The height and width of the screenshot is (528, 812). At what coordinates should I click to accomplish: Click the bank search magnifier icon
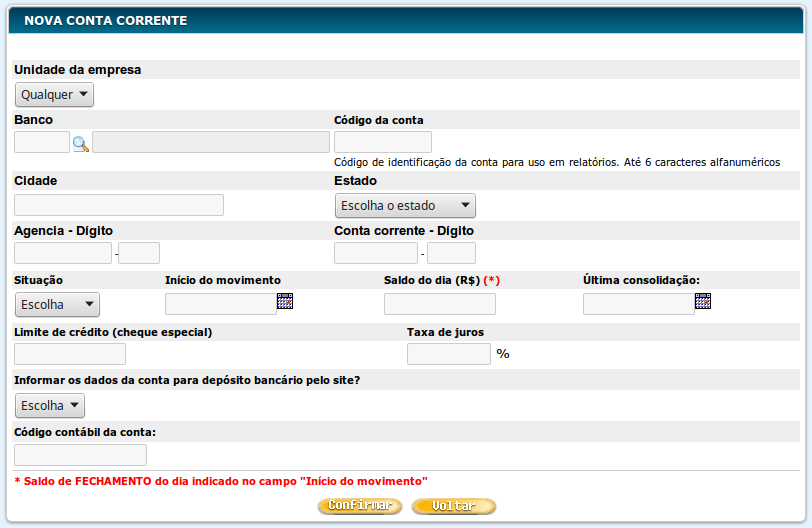pos(81,143)
